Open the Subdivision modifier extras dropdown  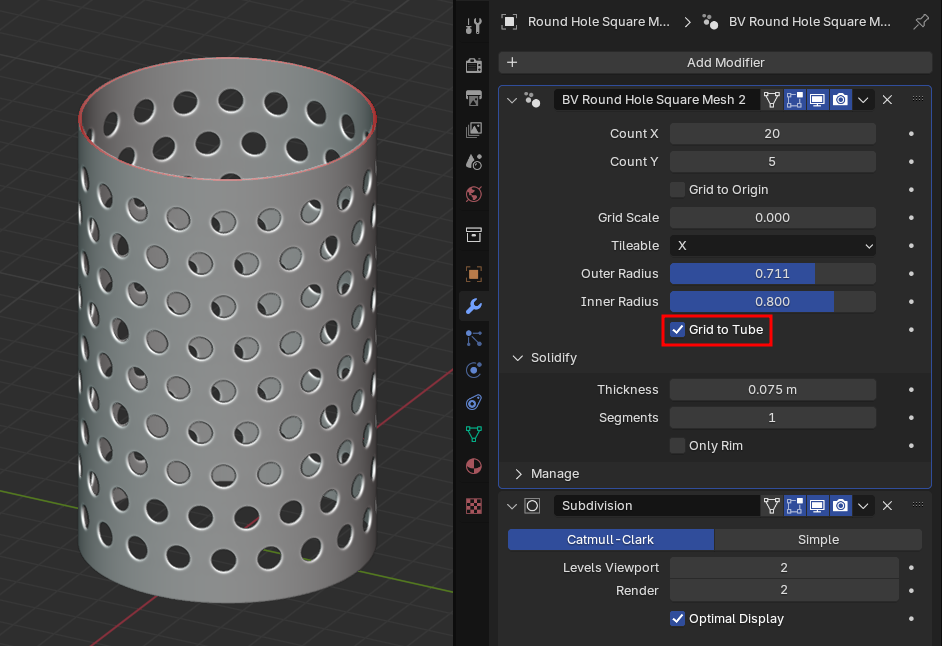(863, 506)
